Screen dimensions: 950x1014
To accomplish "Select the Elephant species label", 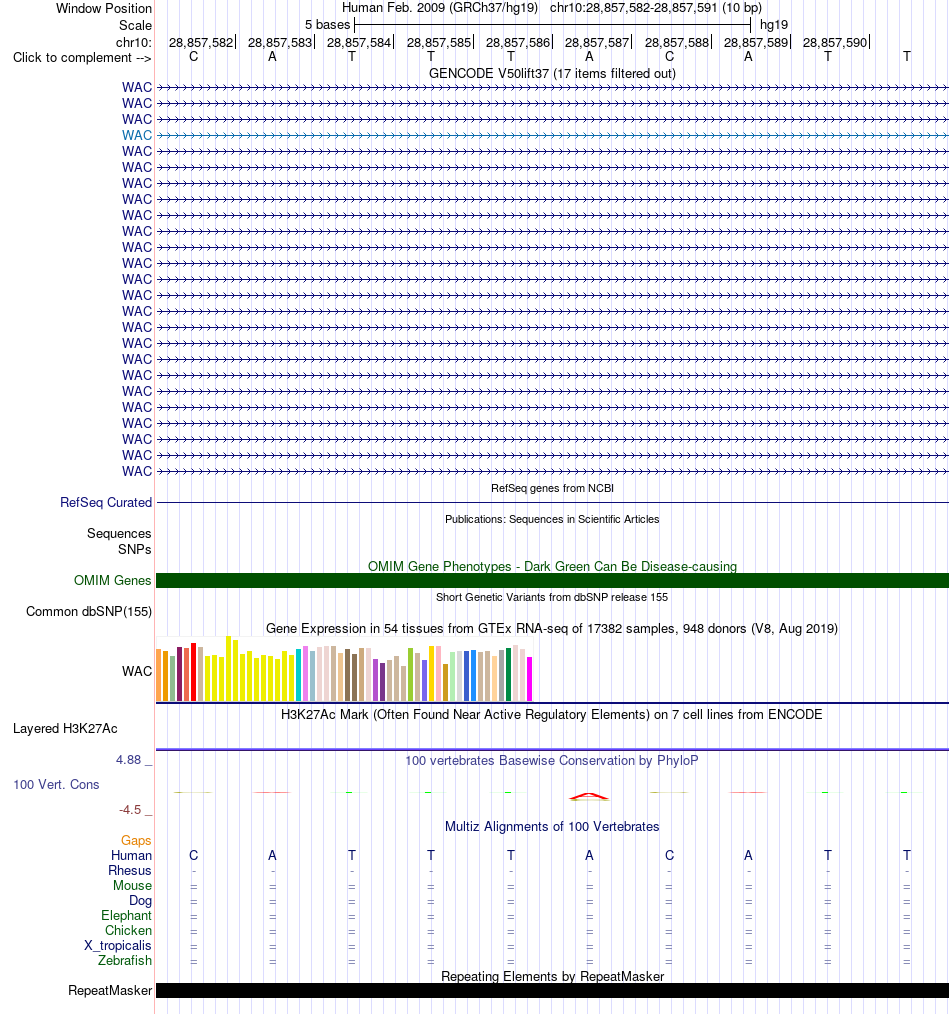I will coord(126,916).
